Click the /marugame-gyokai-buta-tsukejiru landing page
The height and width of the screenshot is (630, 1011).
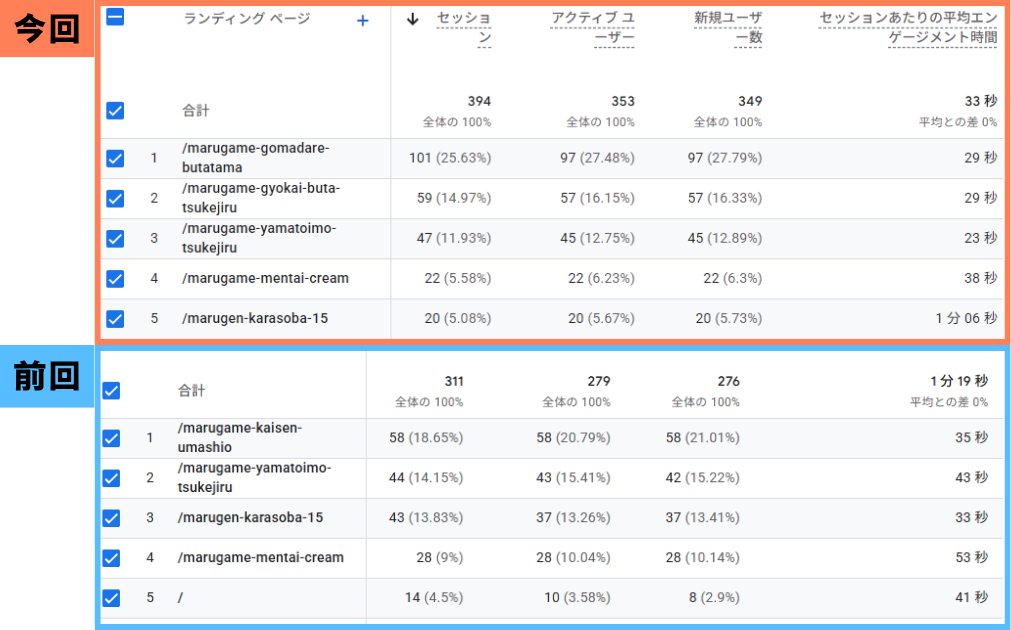(x=261, y=198)
